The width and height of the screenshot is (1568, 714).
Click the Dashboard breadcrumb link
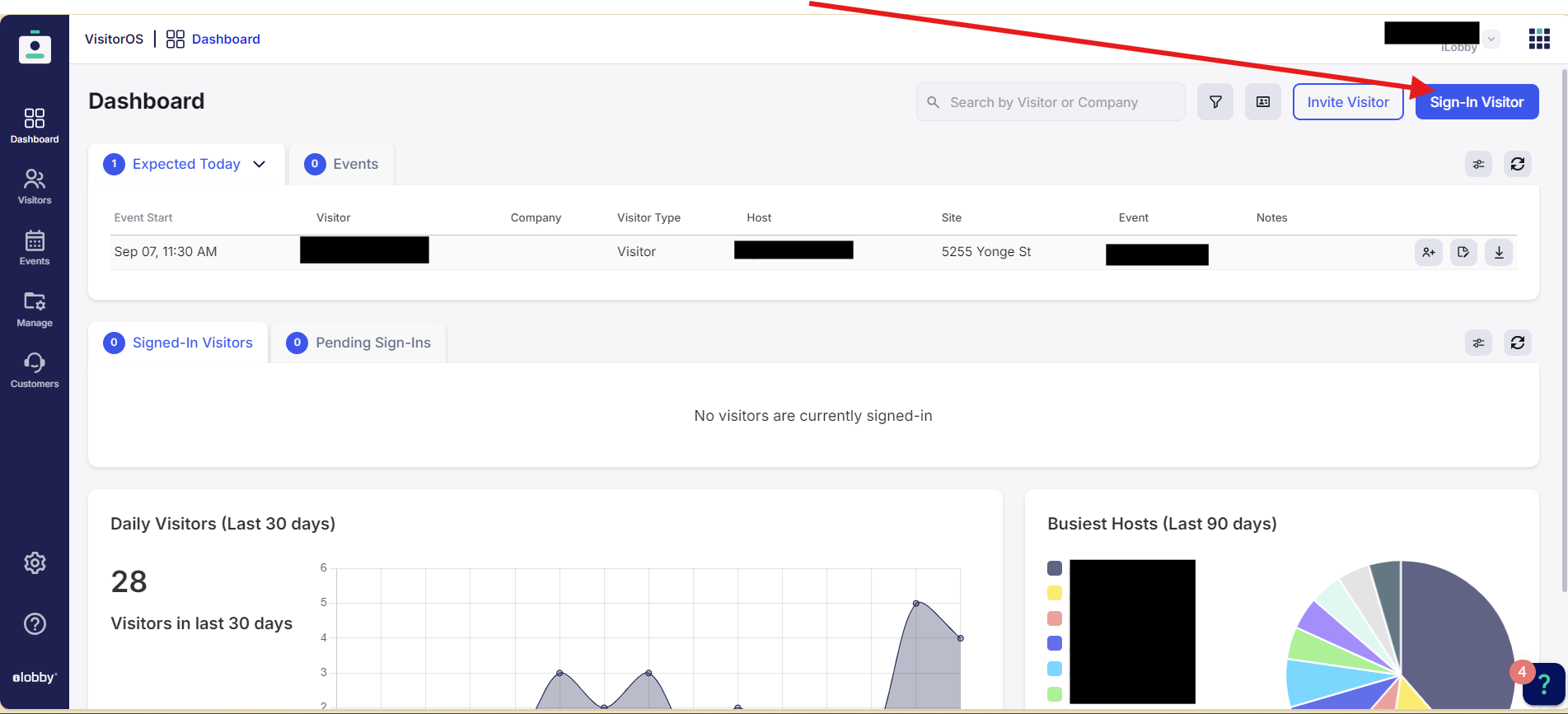pyautogui.click(x=226, y=39)
